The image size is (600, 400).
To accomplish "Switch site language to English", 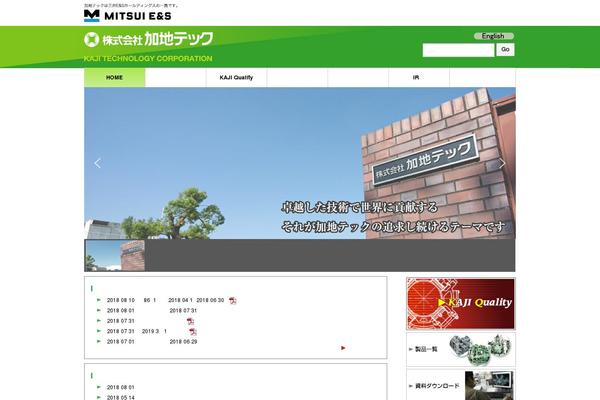I will tap(494, 36).
